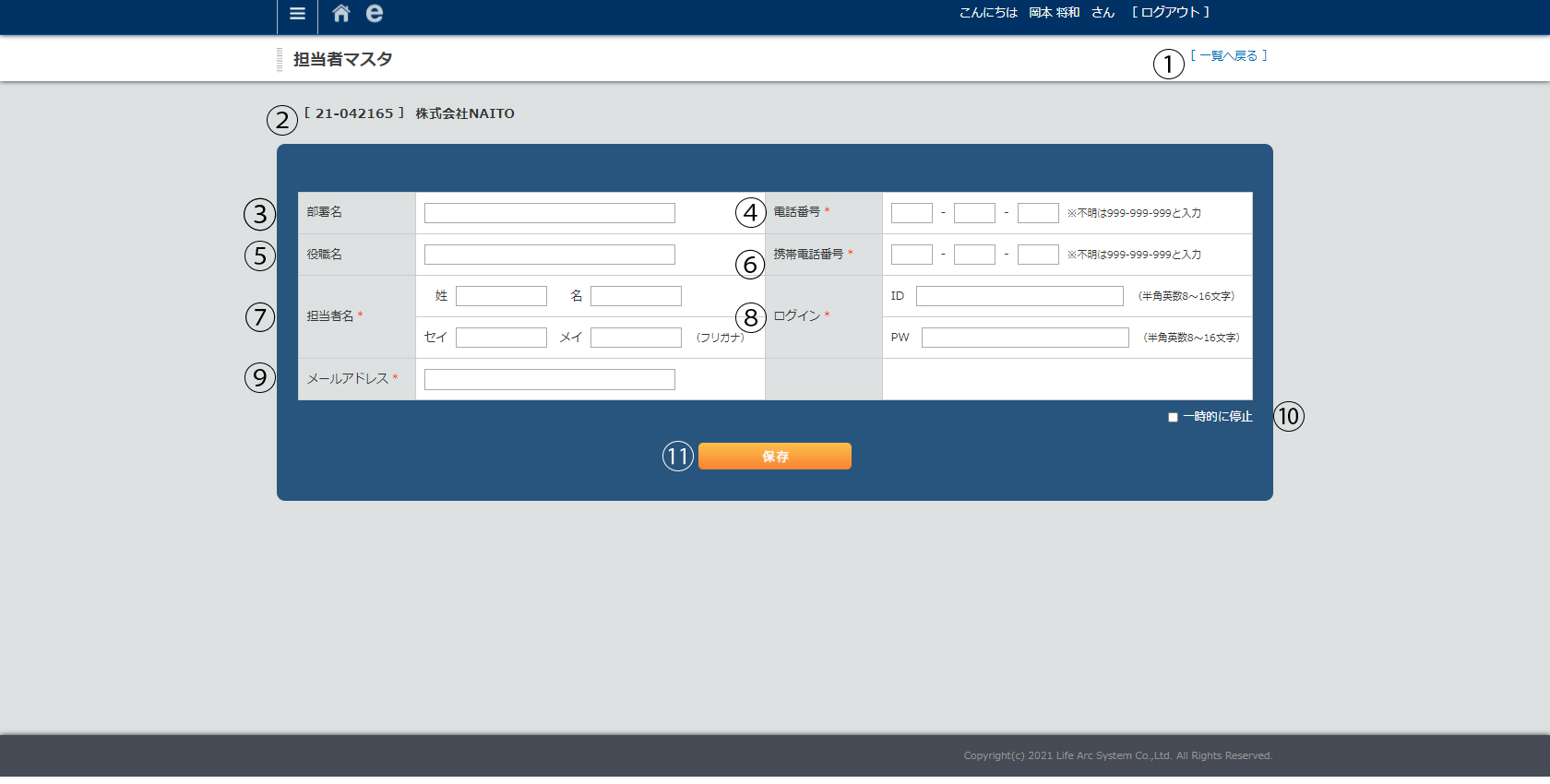1550x784 pixels.
Task: Click the 一覧へ戻る link
Action: click(x=1228, y=56)
